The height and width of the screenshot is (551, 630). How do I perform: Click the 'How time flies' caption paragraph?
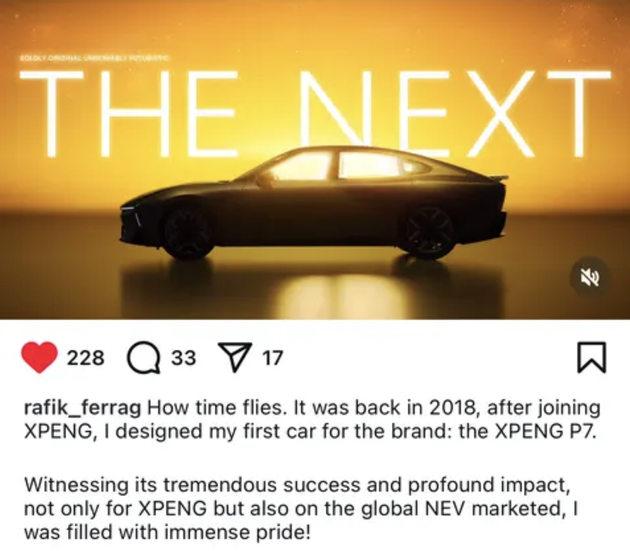pyautogui.click(x=313, y=420)
